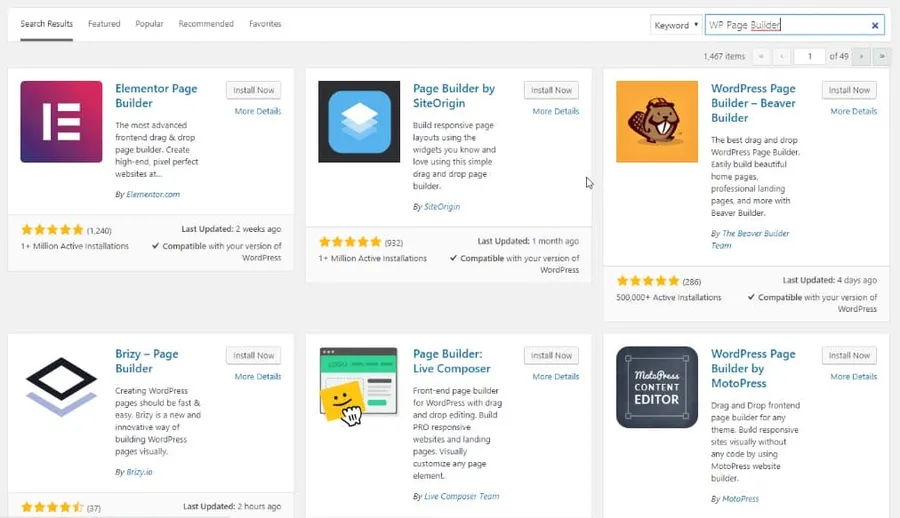The width and height of the screenshot is (900, 518).
Task: Go to the previous results page arrow
Action: 782,56
